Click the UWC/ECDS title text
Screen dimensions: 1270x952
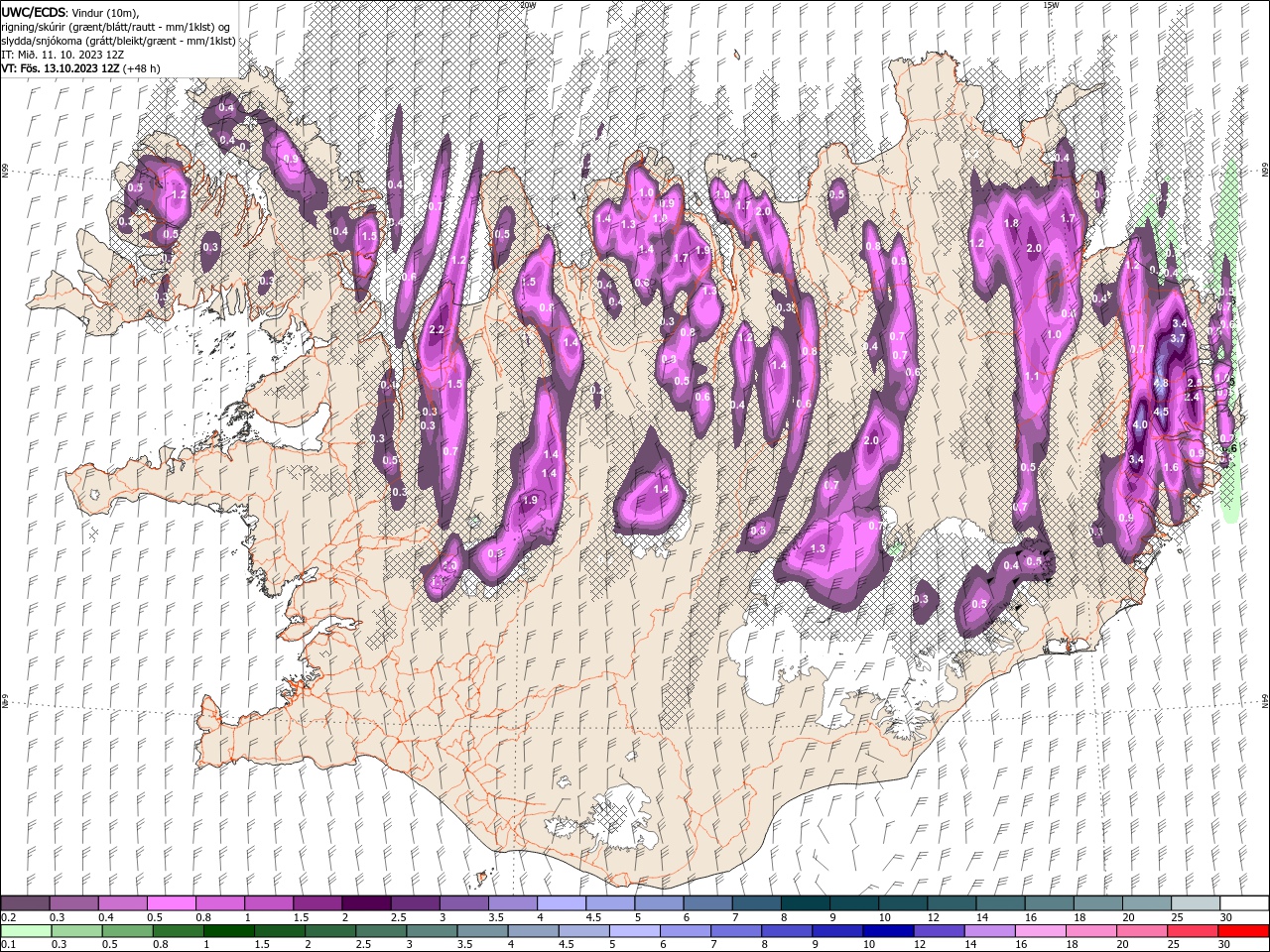pos(35,11)
